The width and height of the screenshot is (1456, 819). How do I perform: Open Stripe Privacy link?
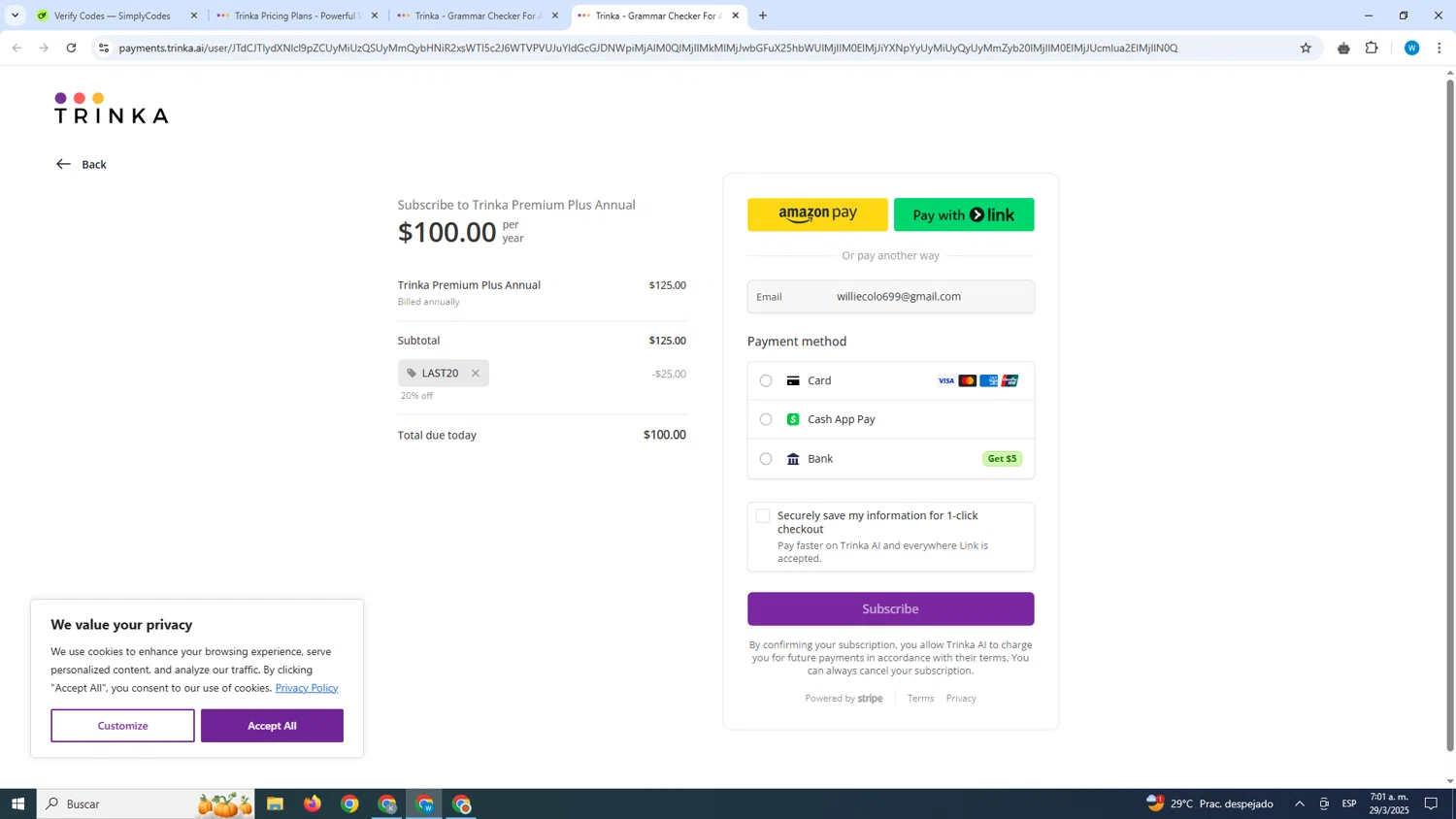pyautogui.click(x=961, y=699)
